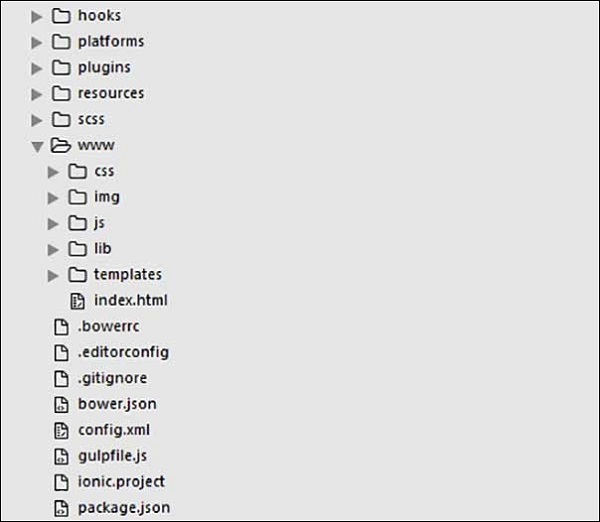
Task: Click the platforms folder icon
Action: (60, 42)
